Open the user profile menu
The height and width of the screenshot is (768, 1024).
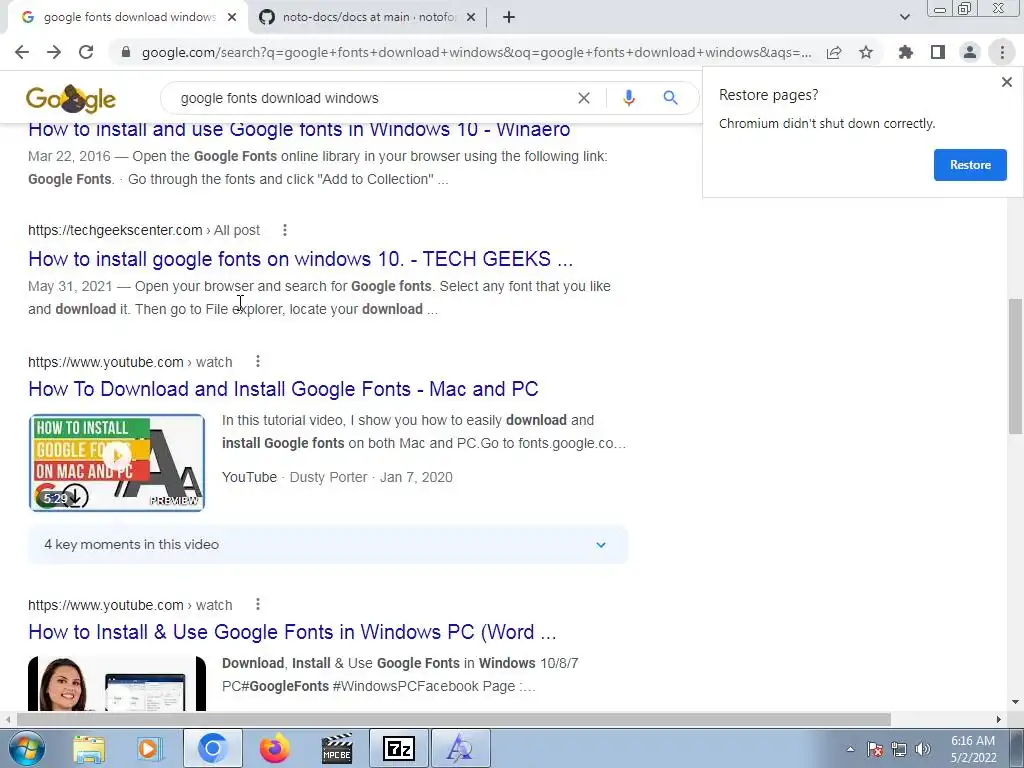coord(970,52)
